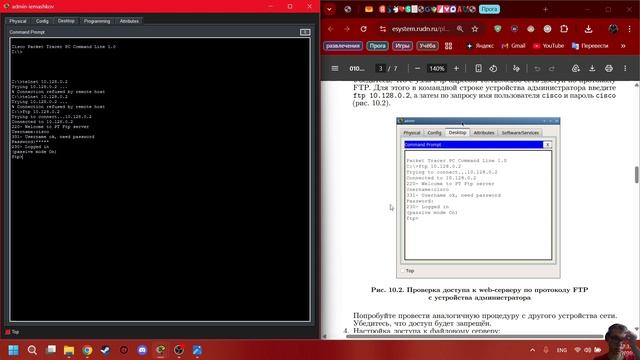Open the Игры bookmark folder
This screenshot has height=360, width=640.
[x=402, y=46]
